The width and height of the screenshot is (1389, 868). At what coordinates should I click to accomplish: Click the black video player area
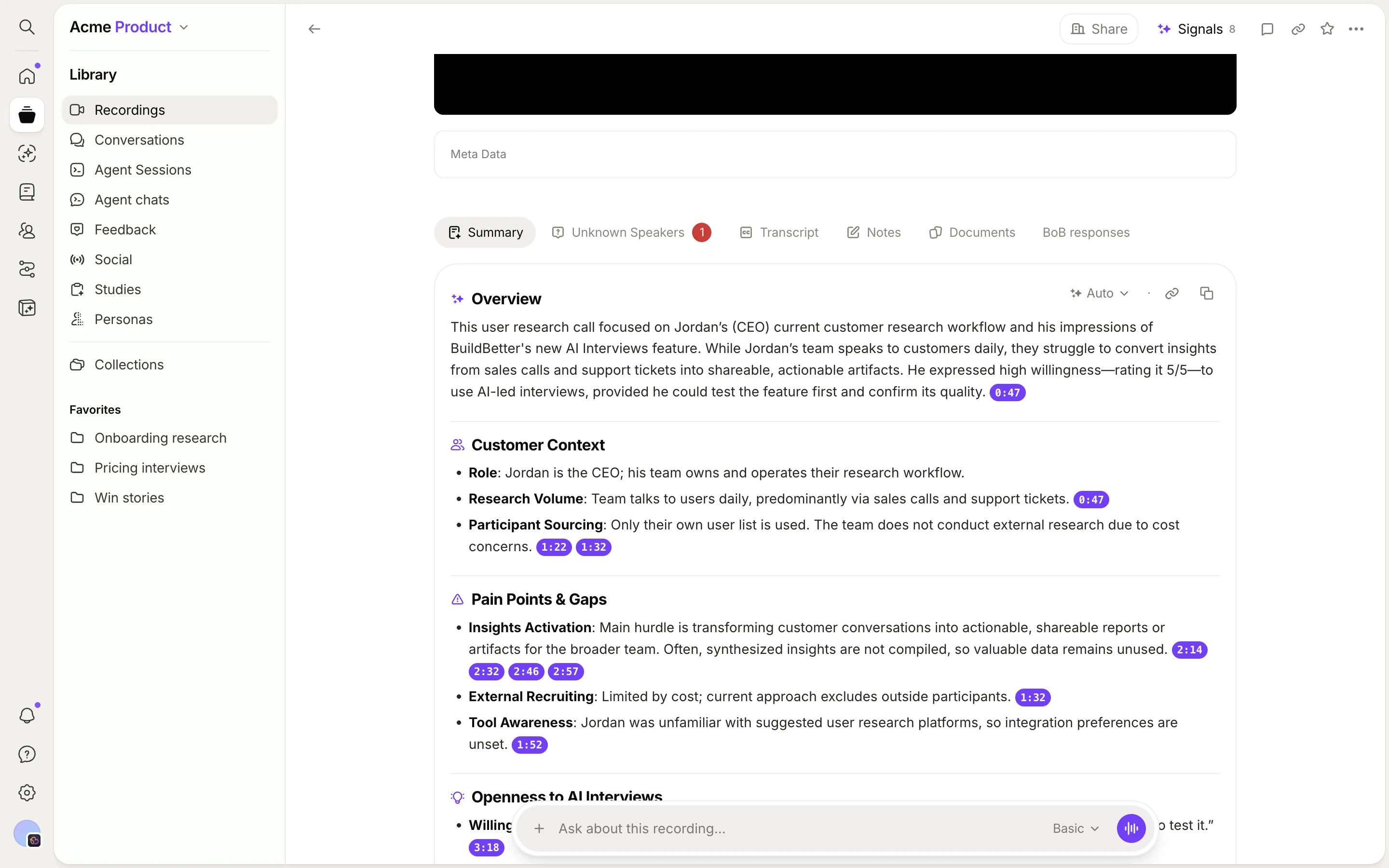click(834, 84)
